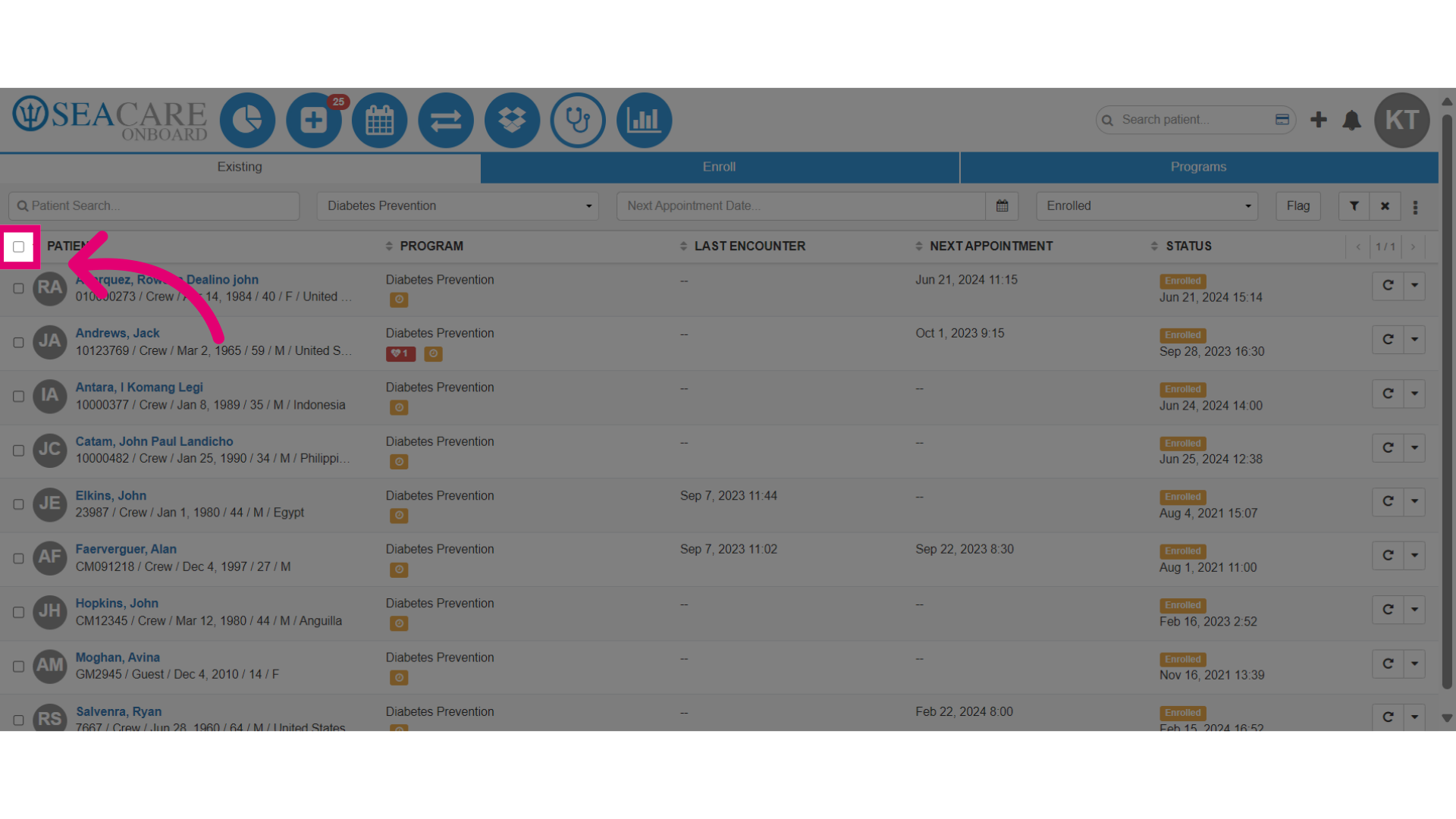Open the stethoscope programs icon
The height and width of the screenshot is (819, 1456).
tap(578, 120)
